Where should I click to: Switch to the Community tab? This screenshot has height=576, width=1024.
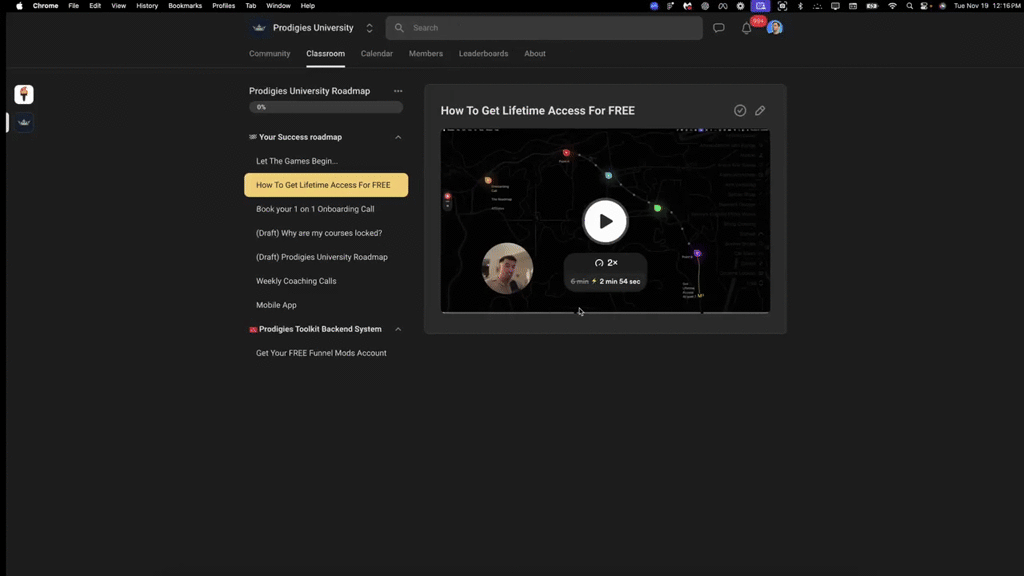point(269,54)
